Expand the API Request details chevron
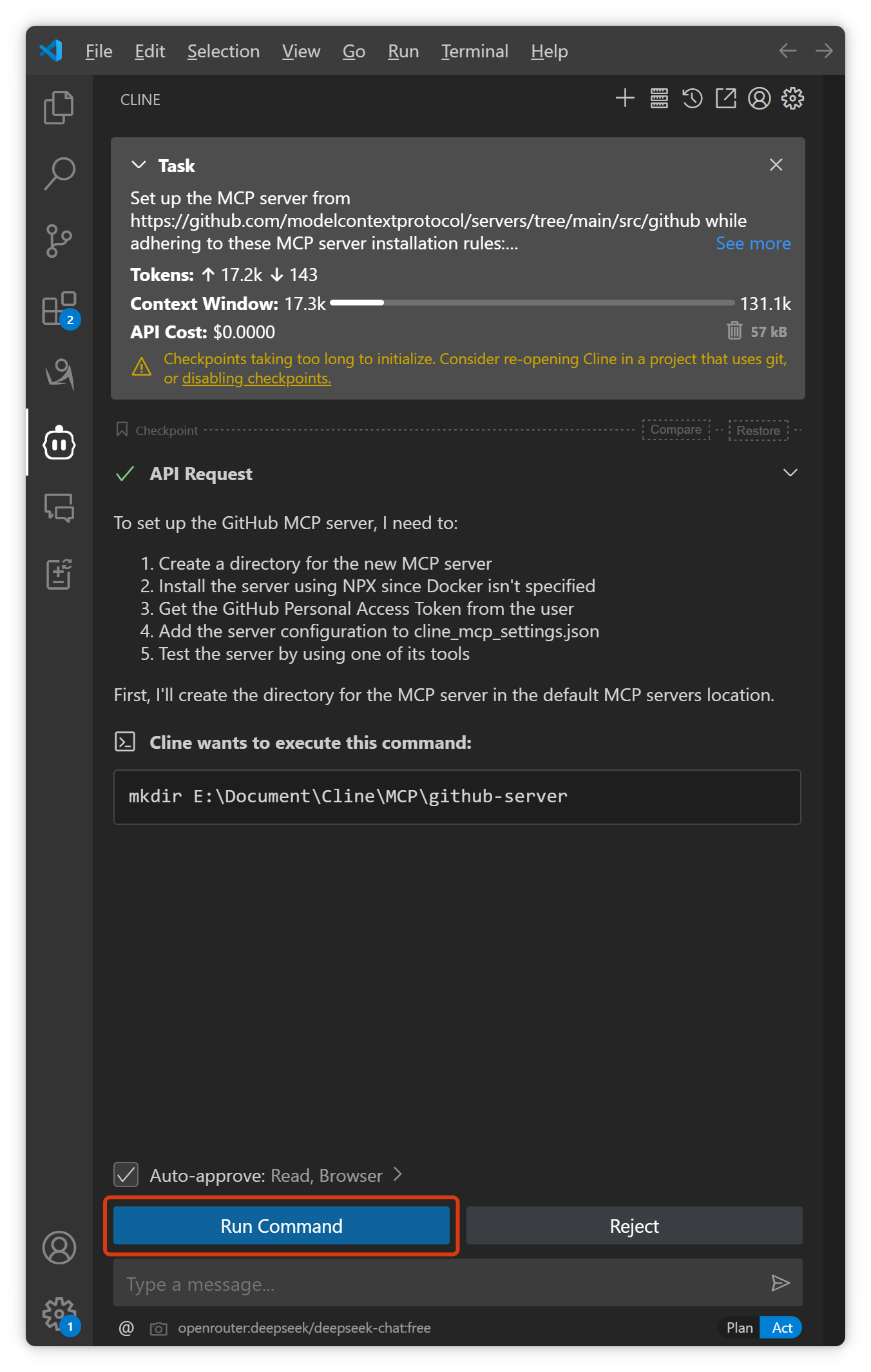Viewport: 871px width, 1372px height. coord(790,474)
